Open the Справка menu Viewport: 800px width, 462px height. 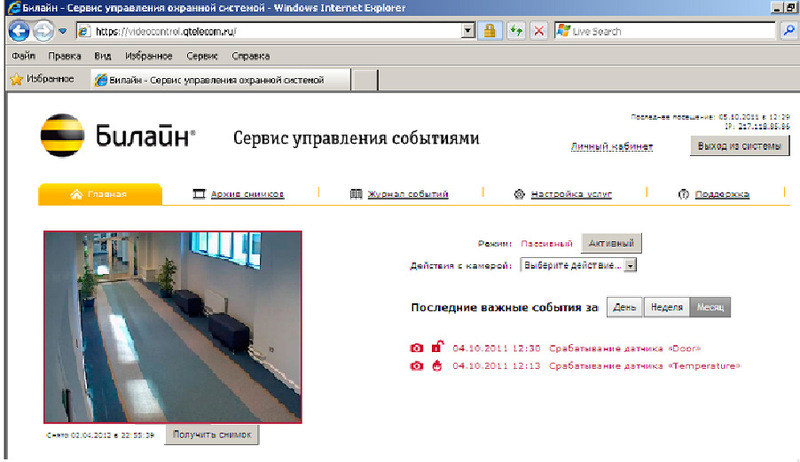(x=251, y=56)
